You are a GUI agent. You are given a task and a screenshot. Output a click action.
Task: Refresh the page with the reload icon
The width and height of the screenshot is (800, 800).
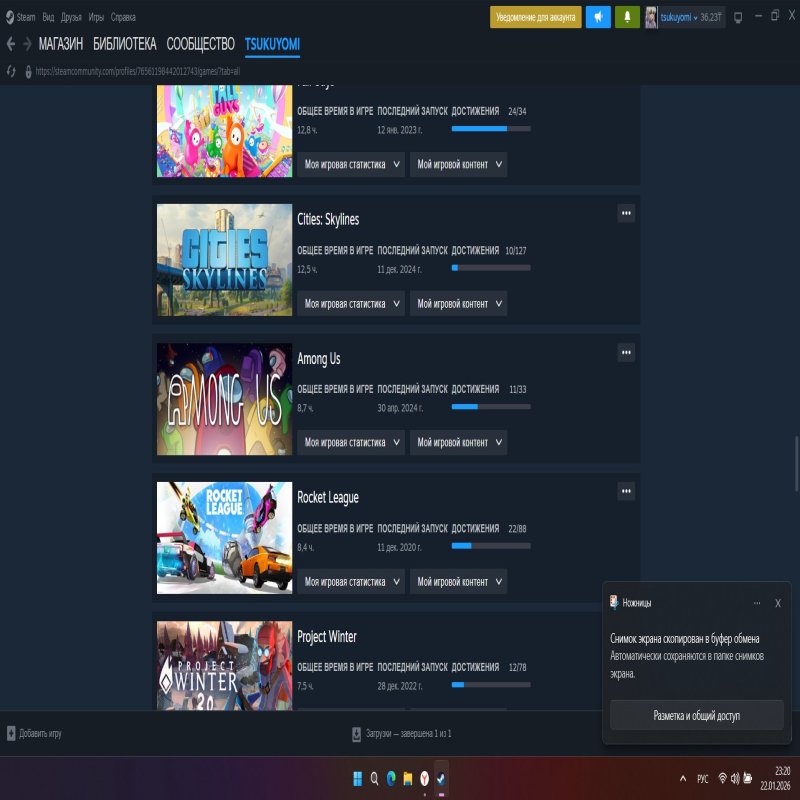(13, 71)
